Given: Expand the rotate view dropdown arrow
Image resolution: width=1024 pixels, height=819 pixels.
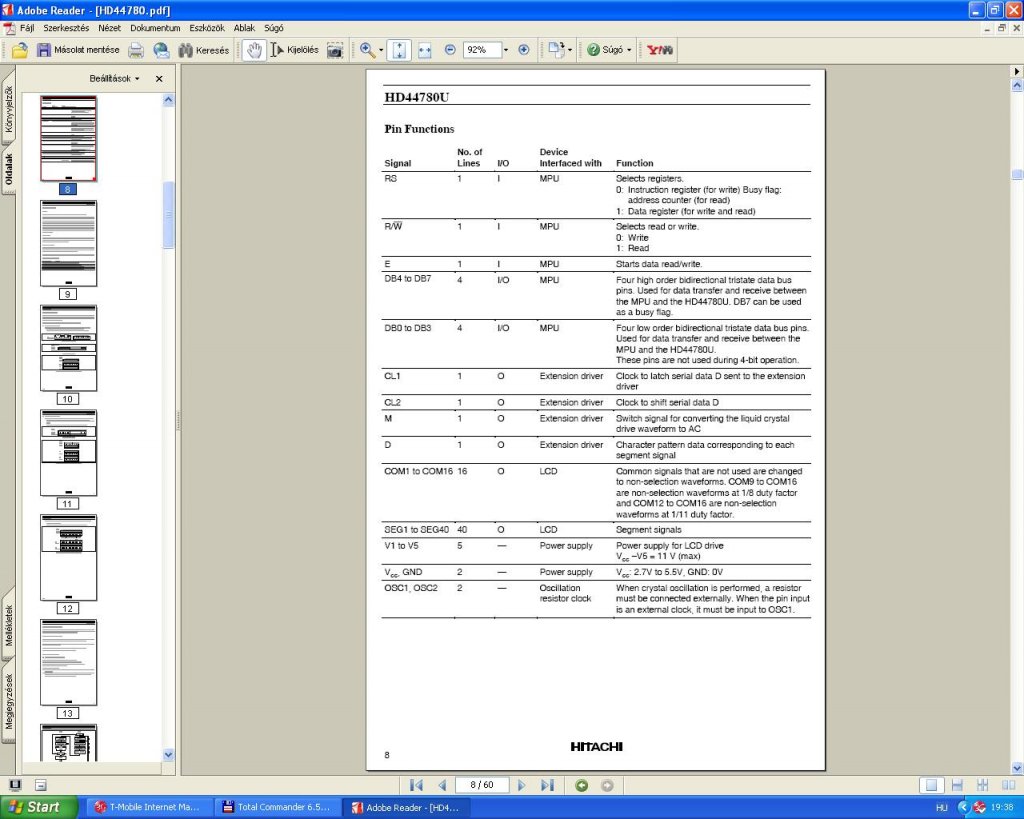Looking at the screenshot, I should pos(569,50).
